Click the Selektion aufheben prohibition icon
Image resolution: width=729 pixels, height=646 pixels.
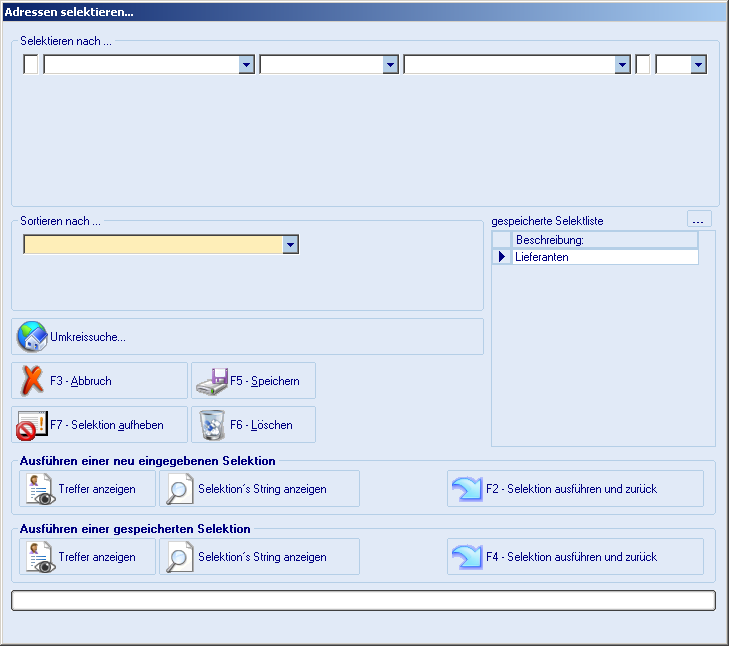(32, 425)
